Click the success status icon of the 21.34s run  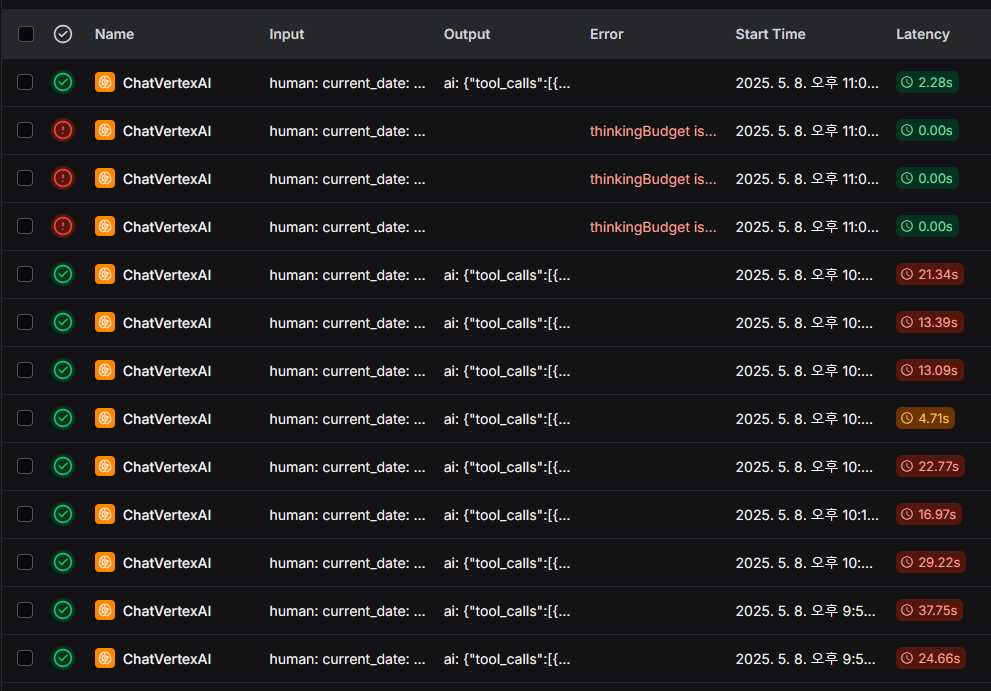tap(63, 274)
